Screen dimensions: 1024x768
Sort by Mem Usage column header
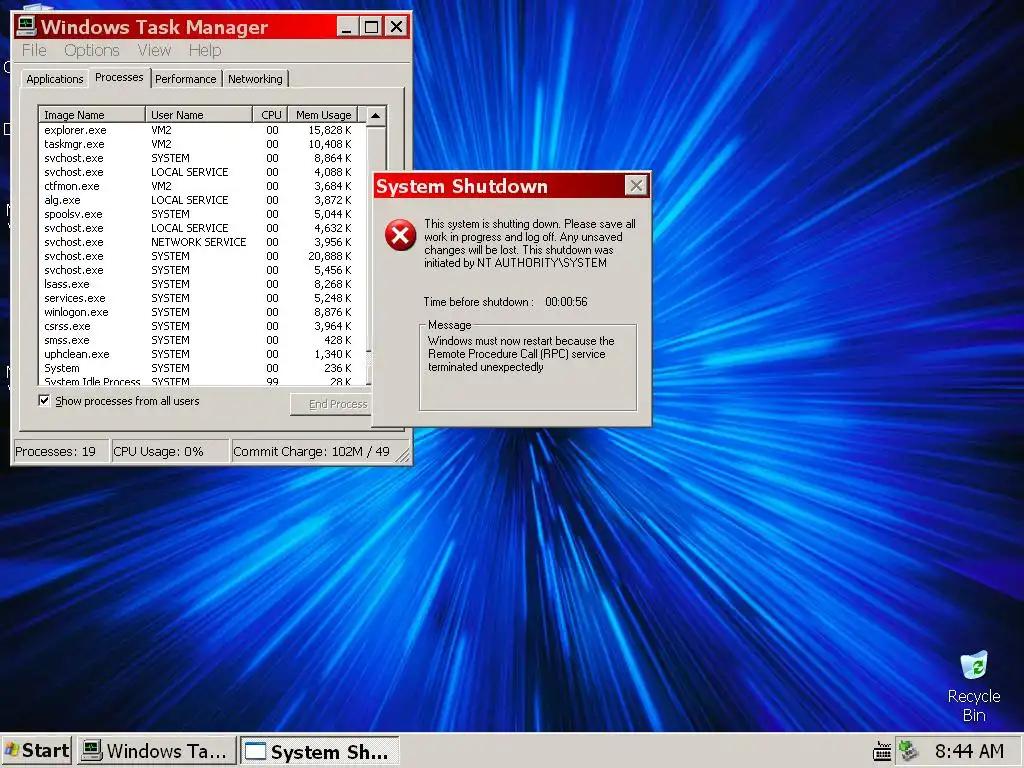[x=323, y=115]
